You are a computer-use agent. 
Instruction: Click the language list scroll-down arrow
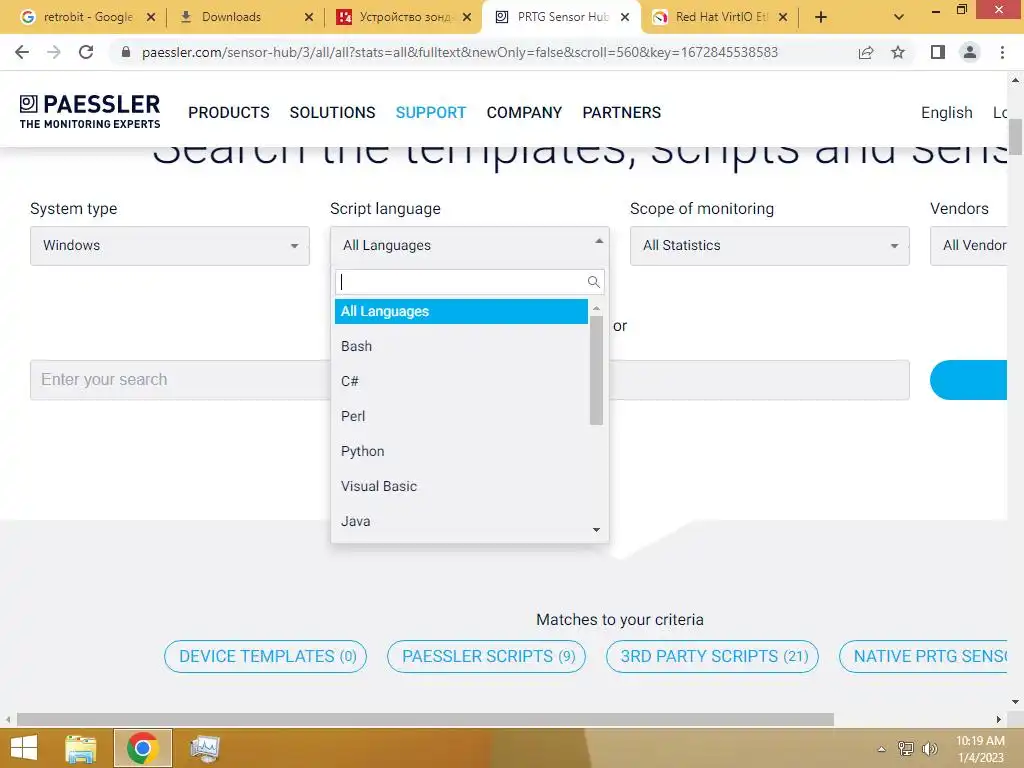click(596, 530)
